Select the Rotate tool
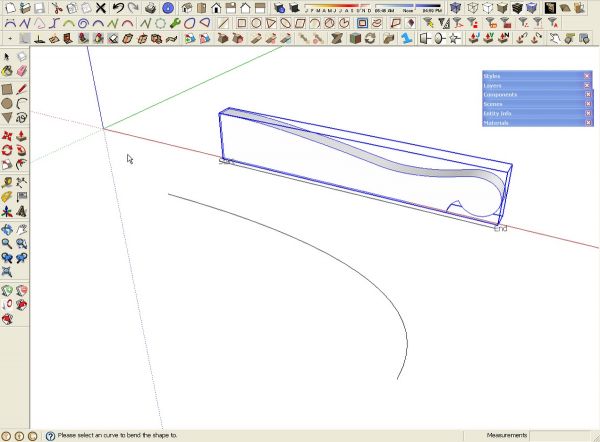 [x=7, y=150]
